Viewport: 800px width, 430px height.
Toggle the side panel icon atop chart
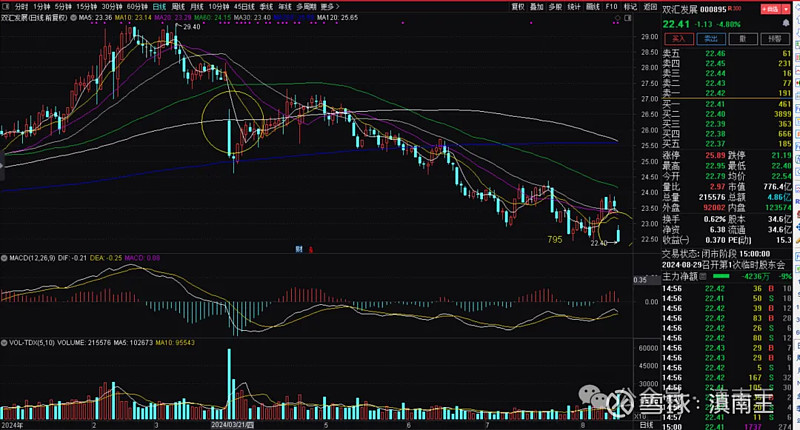[x=628, y=18]
